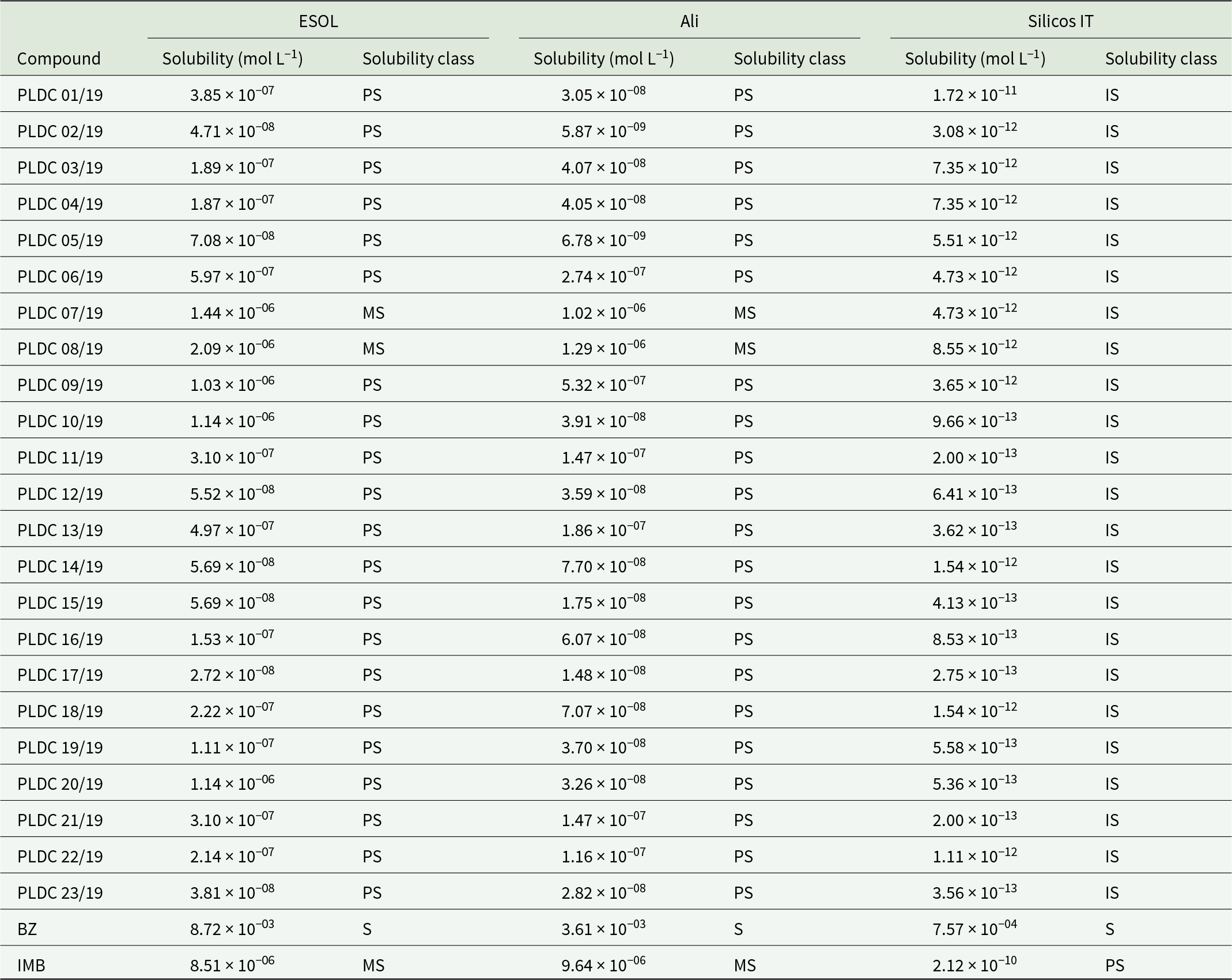
Task: Select the PLDC 23/19 compound name
Action: 60,892
